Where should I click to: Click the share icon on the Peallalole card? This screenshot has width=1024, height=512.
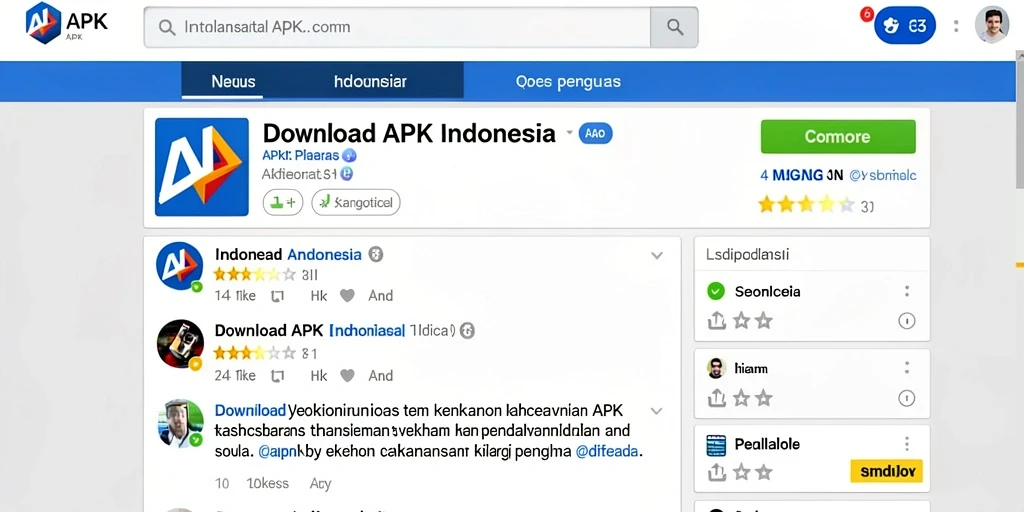click(716, 472)
